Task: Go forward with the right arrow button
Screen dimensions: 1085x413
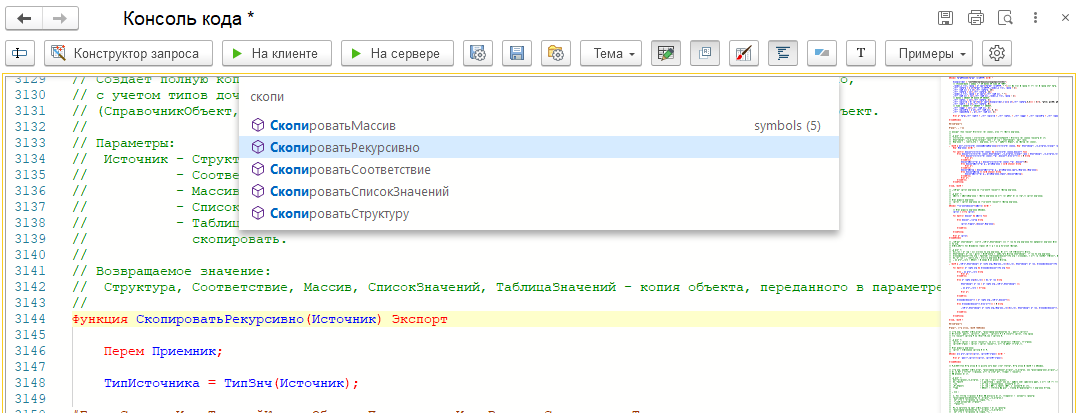Action: click(x=60, y=19)
